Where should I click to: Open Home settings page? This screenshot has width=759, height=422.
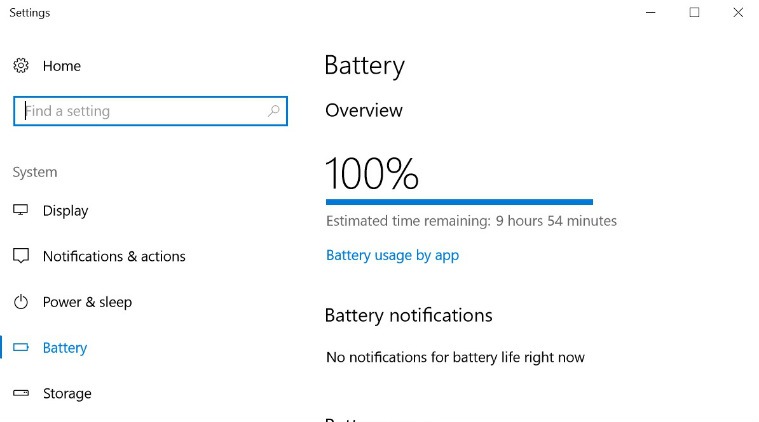61,66
